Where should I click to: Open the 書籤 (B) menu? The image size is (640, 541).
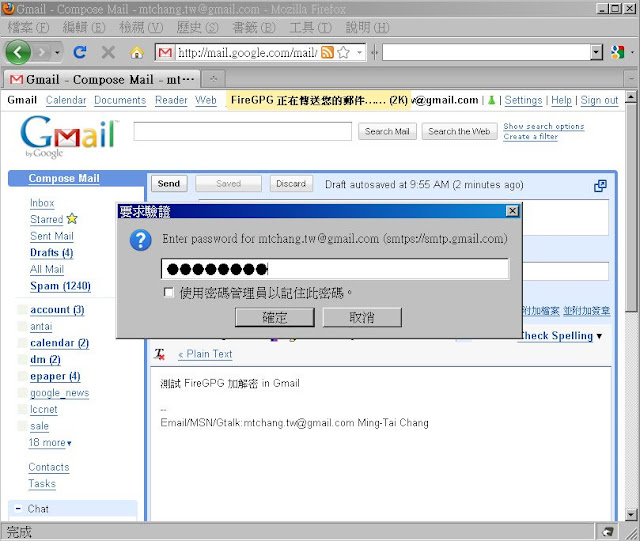[254, 27]
